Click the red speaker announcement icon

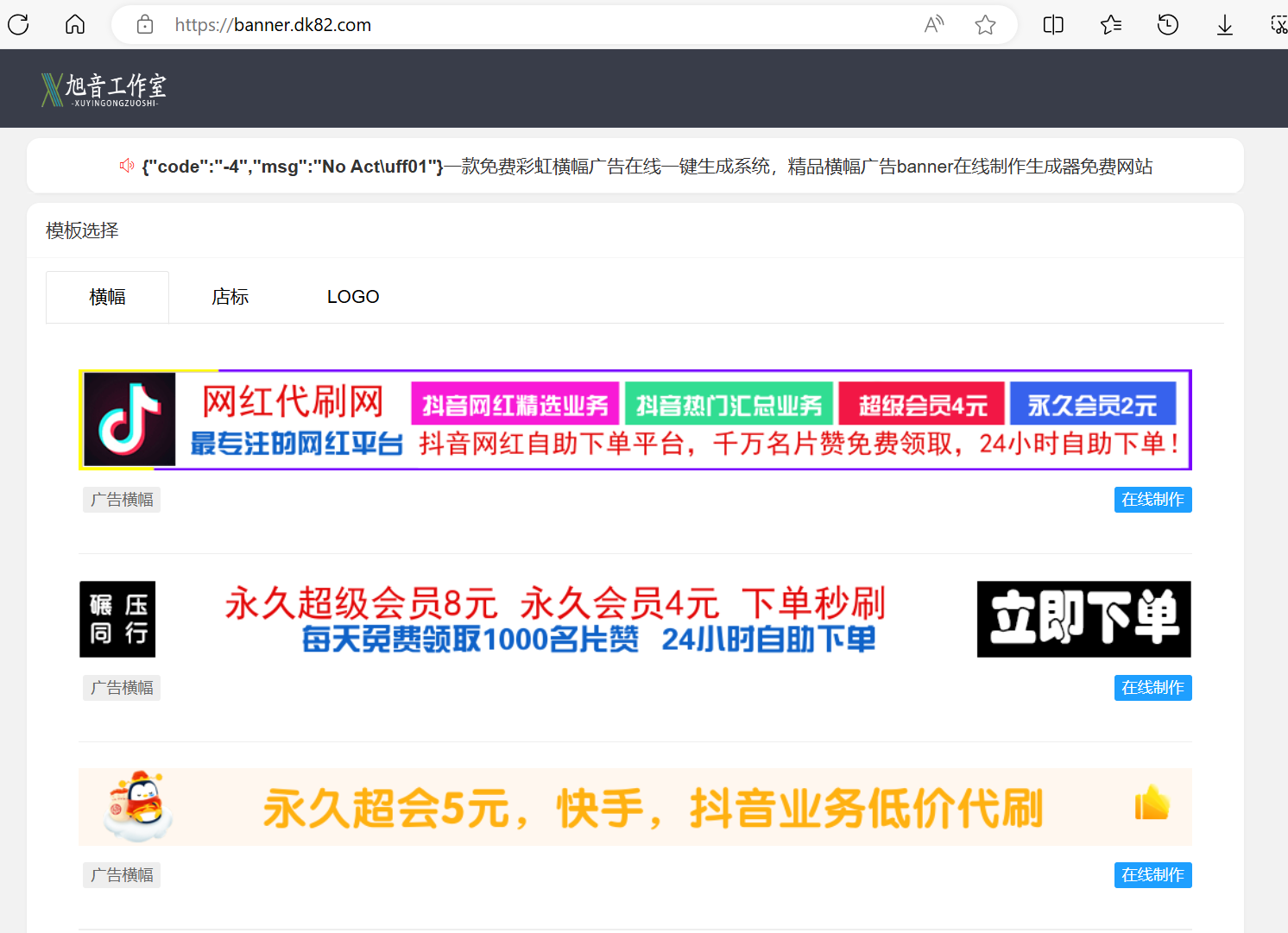127,166
